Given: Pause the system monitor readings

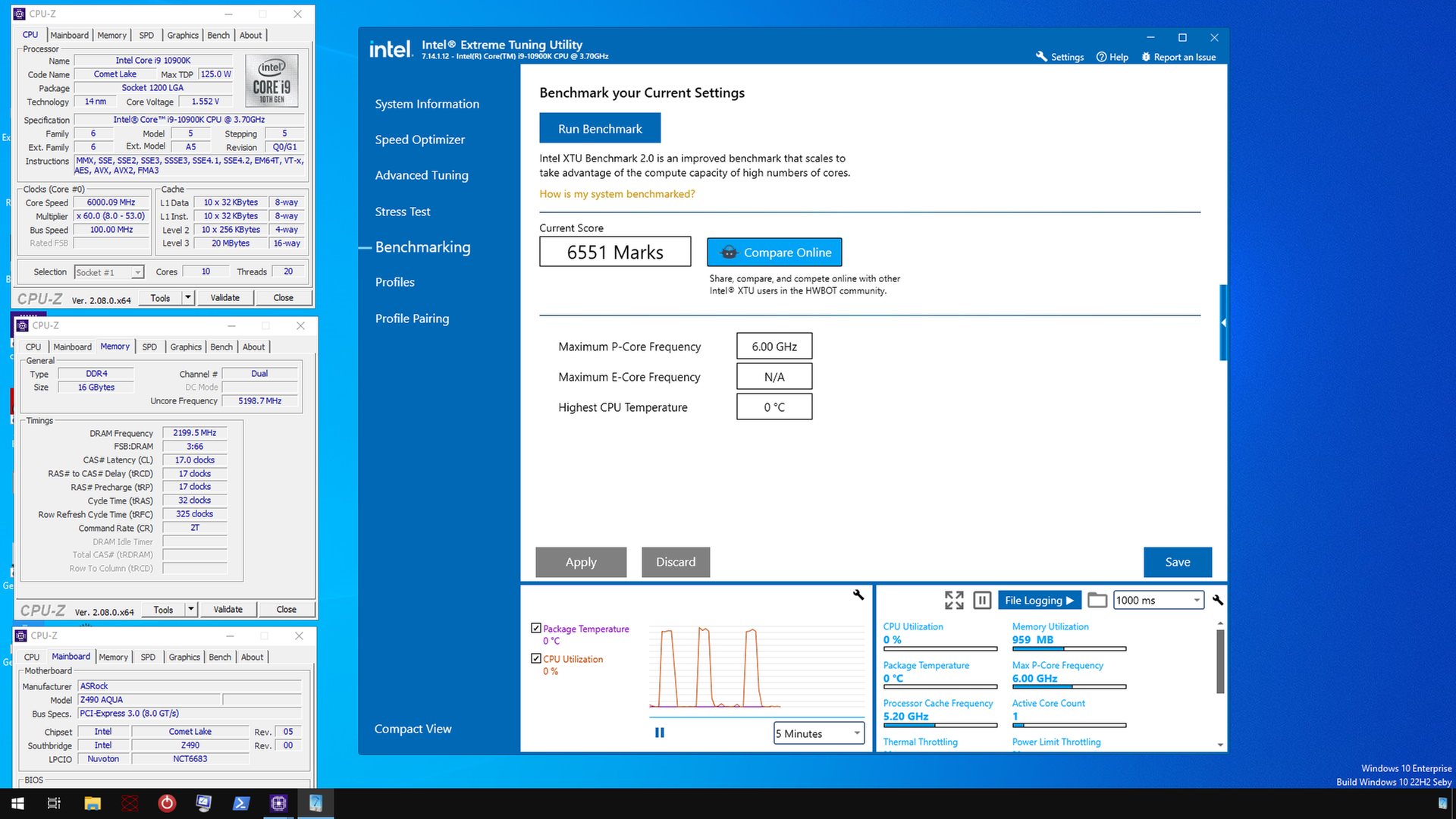Looking at the screenshot, I should pos(982,600).
